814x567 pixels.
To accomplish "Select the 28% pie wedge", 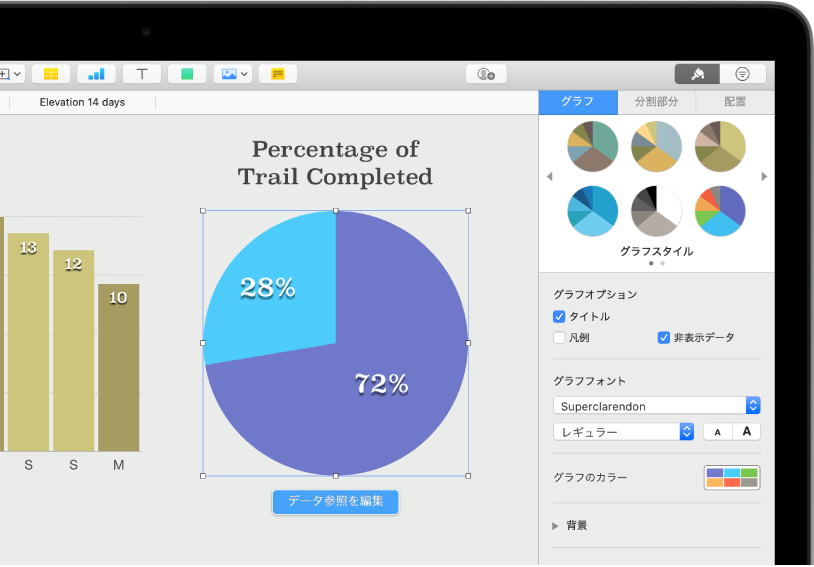I will pyautogui.click(x=268, y=288).
